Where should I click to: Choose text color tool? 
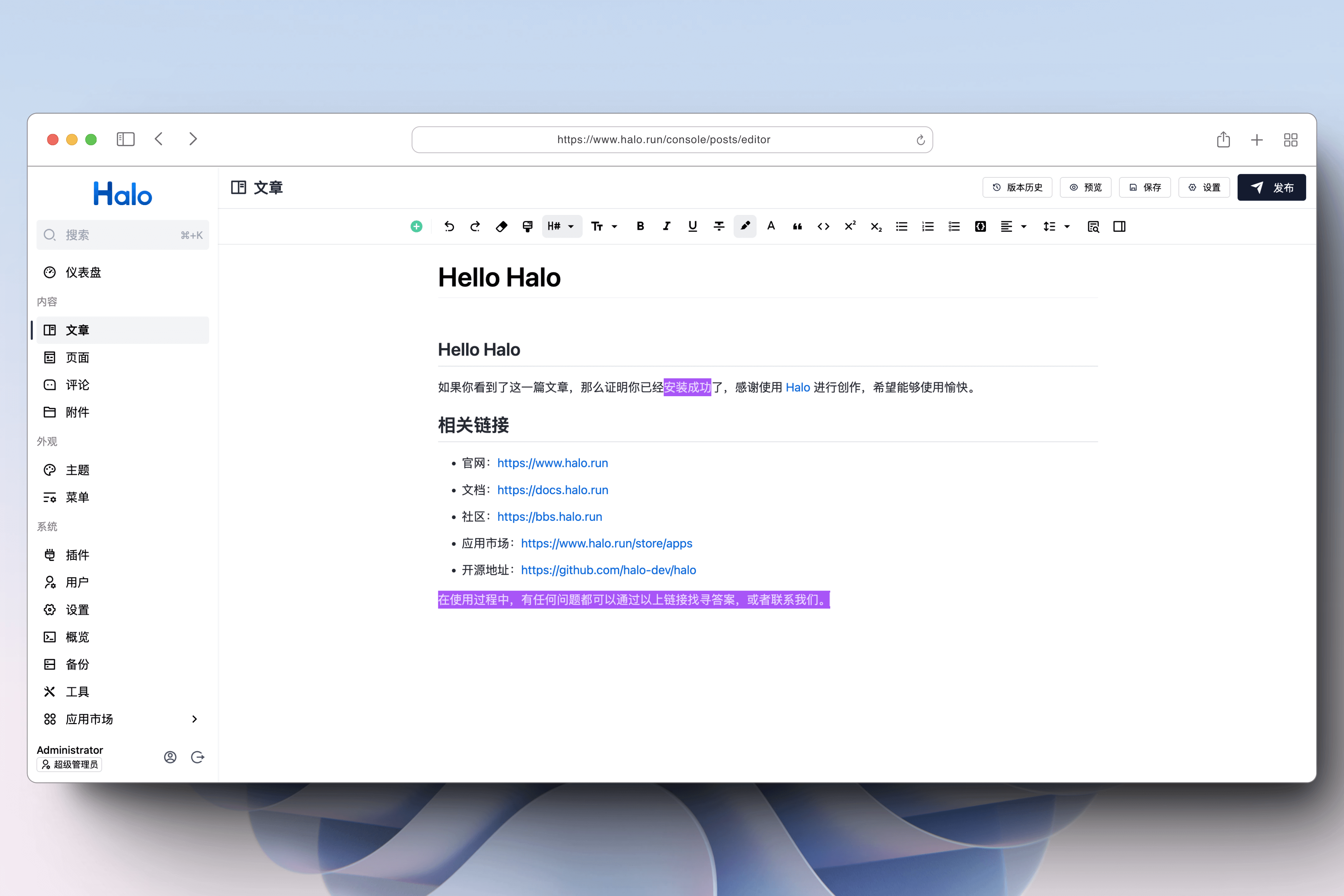(771, 226)
